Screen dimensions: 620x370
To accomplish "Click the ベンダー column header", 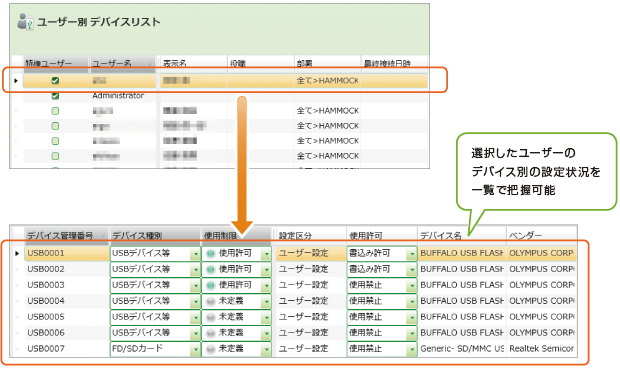I will [x=541, y=235].
